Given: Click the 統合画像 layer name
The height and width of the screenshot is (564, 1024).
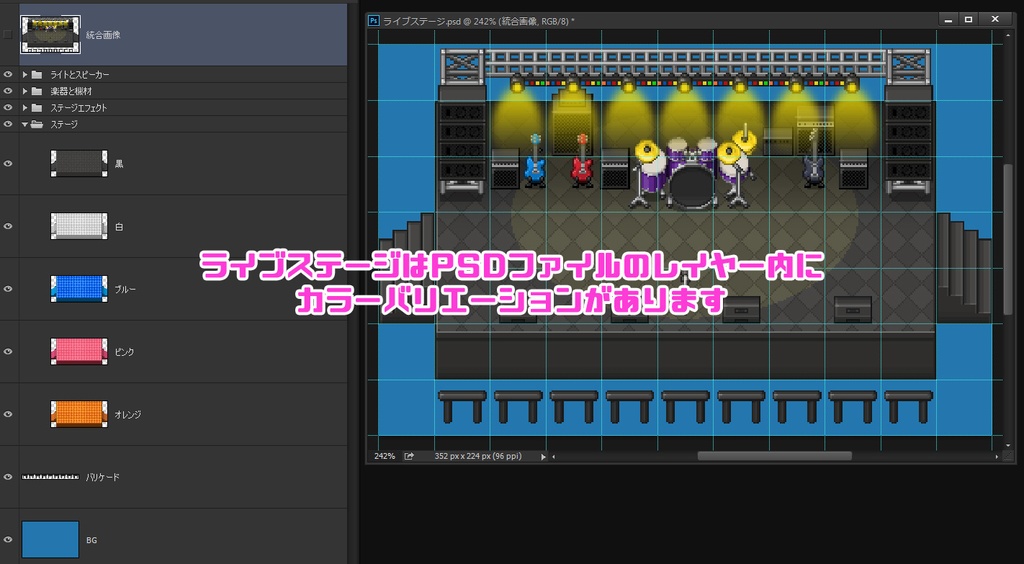Looking at the screenshot, I should click(103, 35).
